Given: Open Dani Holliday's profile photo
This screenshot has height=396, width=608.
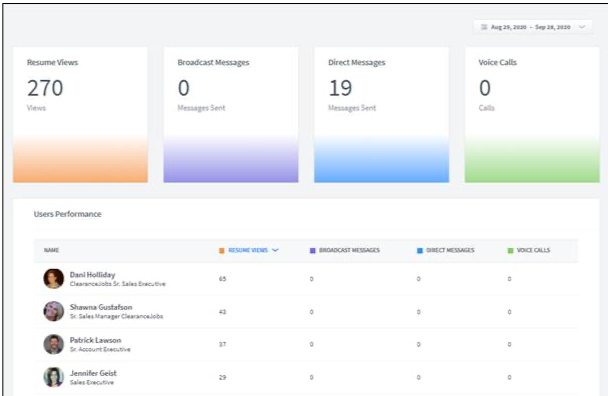Looking at the screenshot, I should (54, 278).
